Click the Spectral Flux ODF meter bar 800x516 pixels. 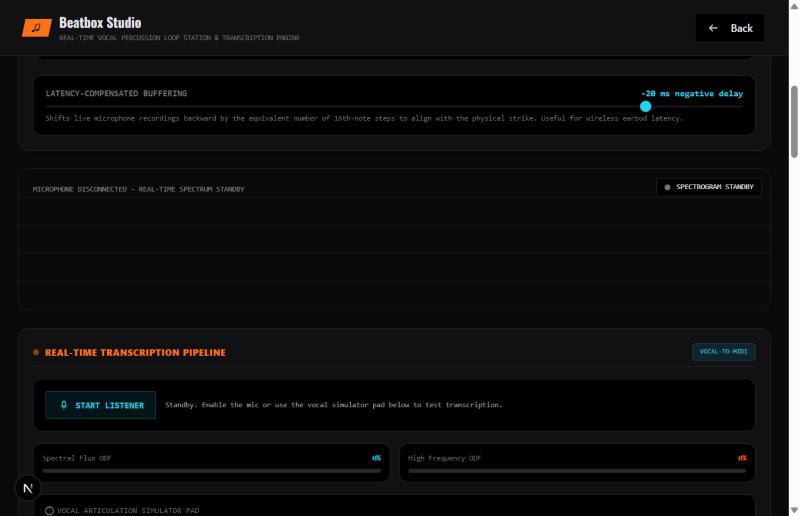pyautogui.click(x=212, y=471)
